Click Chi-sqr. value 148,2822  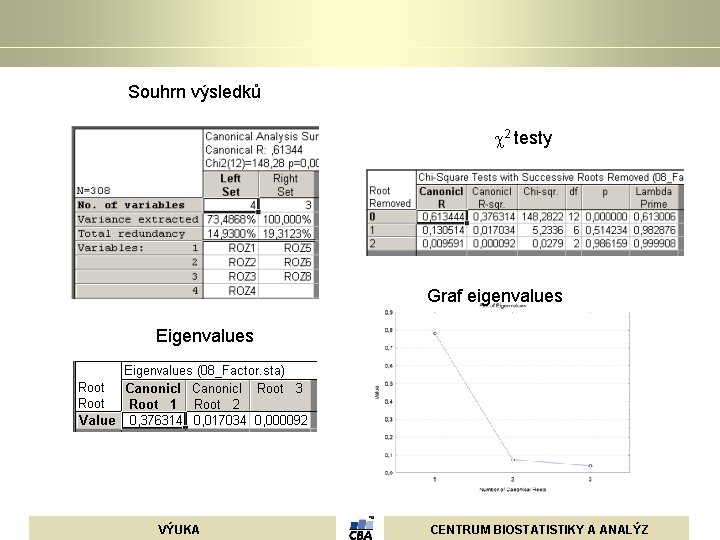541,216
